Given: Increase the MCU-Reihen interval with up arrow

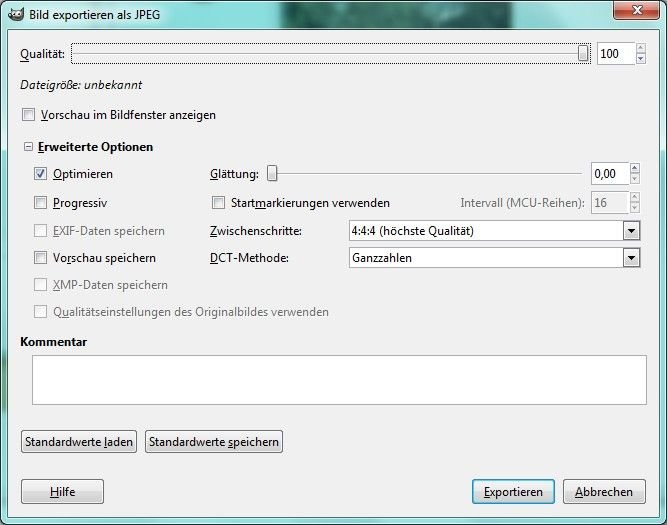Looking at the screenshot, I should point(635,197).
